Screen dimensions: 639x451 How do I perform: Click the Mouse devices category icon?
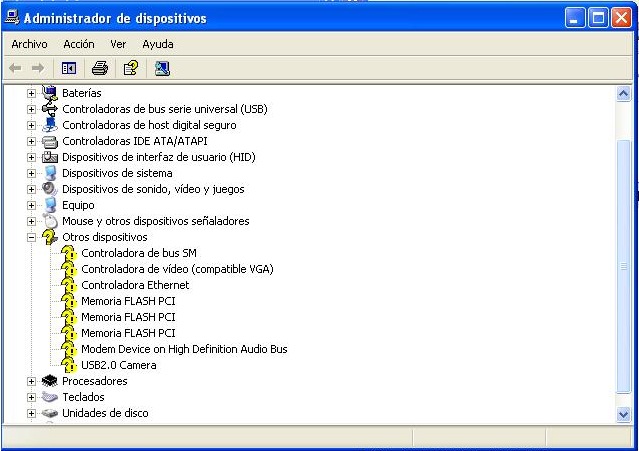(51, 221)
